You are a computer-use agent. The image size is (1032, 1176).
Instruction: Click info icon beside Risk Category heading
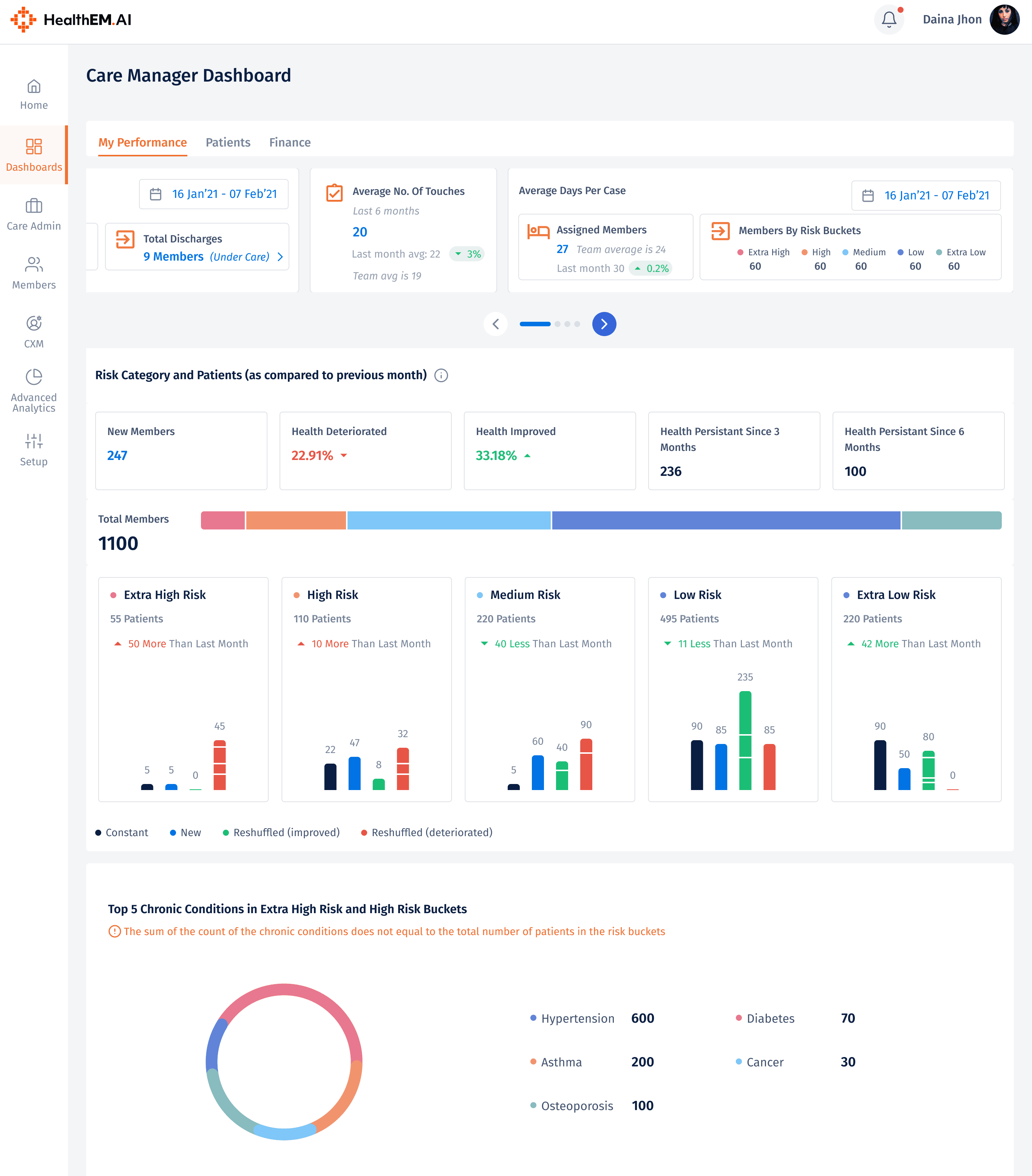click(441, 376)
